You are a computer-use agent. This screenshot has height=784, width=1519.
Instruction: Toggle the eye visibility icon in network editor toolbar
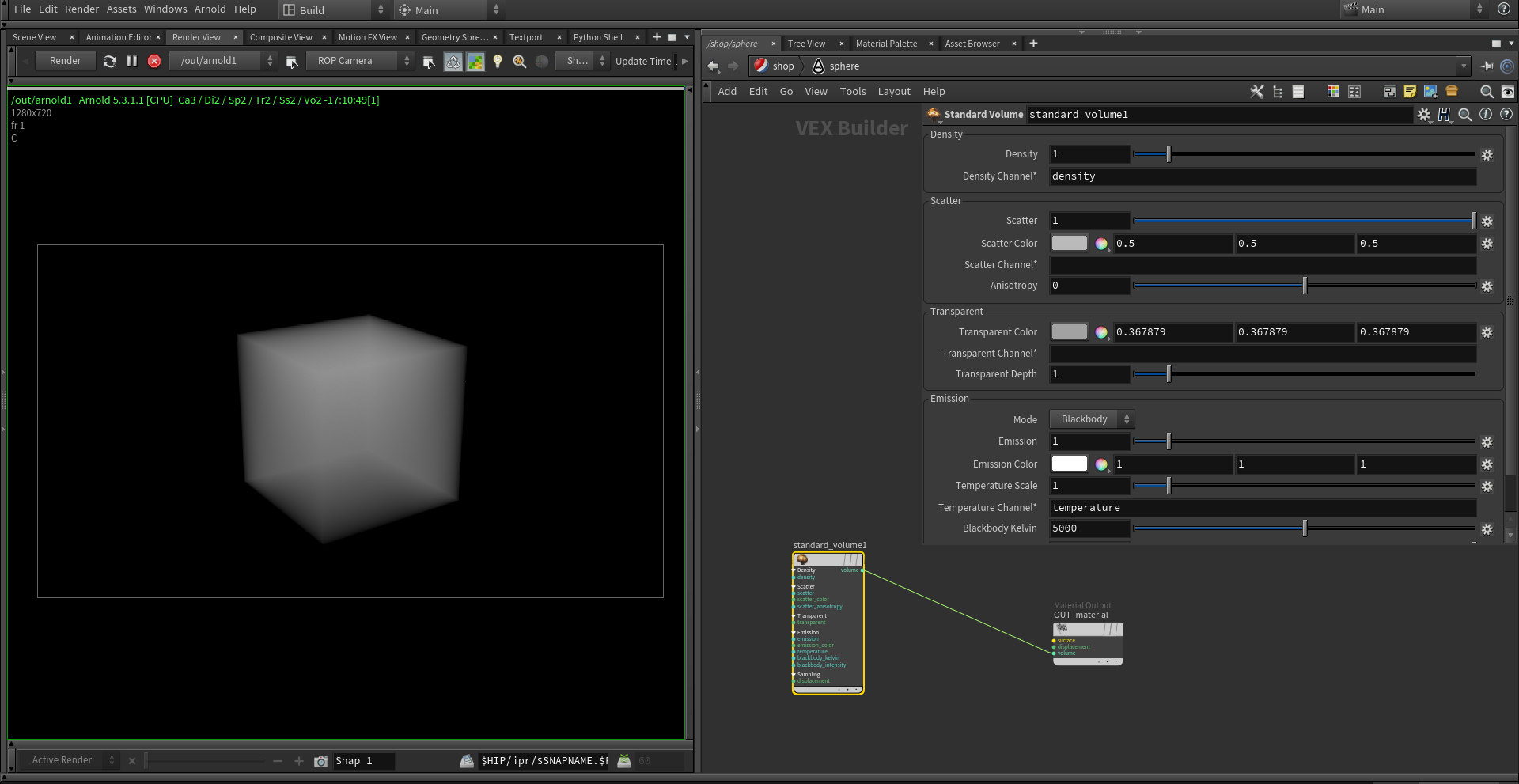1510,92
